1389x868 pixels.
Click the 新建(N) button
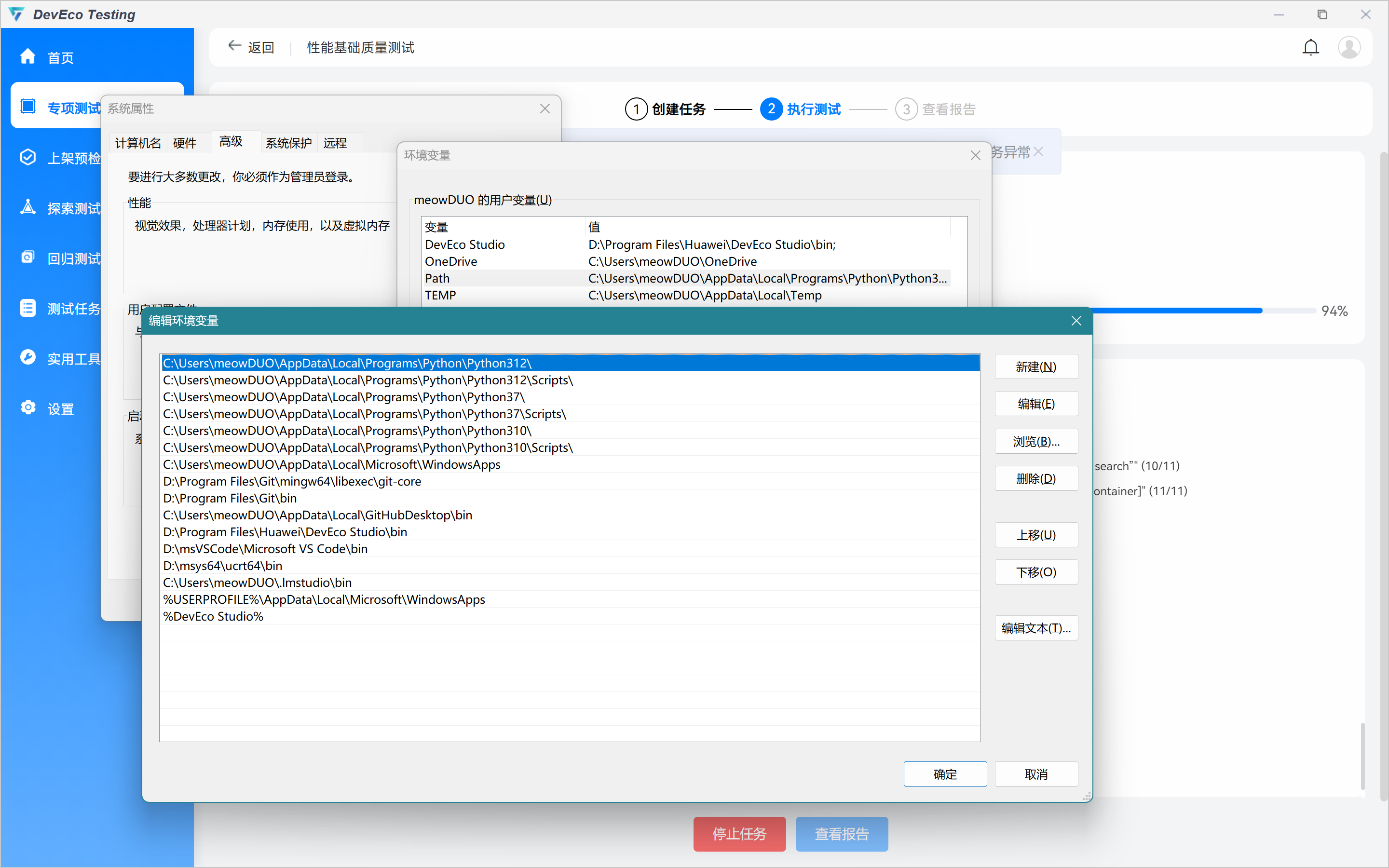coord(1035,367)
